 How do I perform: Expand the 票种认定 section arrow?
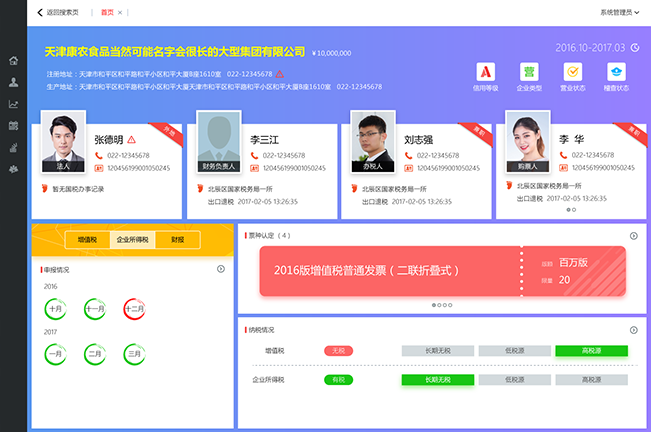coord(633,236)
